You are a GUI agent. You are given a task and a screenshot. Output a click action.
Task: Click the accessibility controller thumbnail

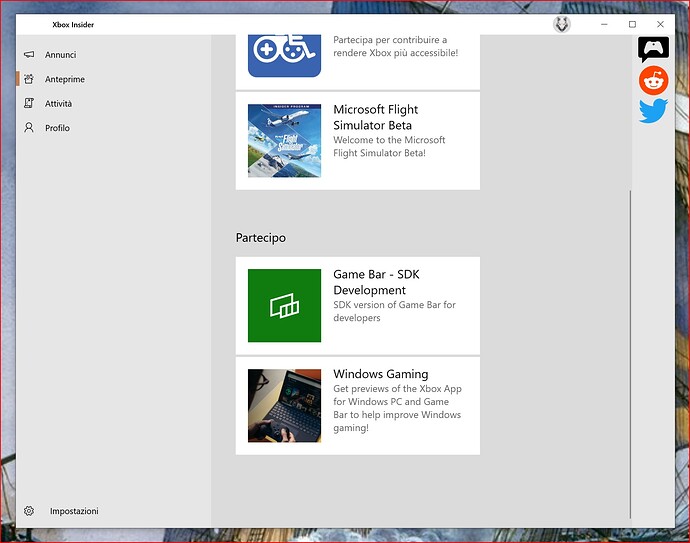coord(284,55)
